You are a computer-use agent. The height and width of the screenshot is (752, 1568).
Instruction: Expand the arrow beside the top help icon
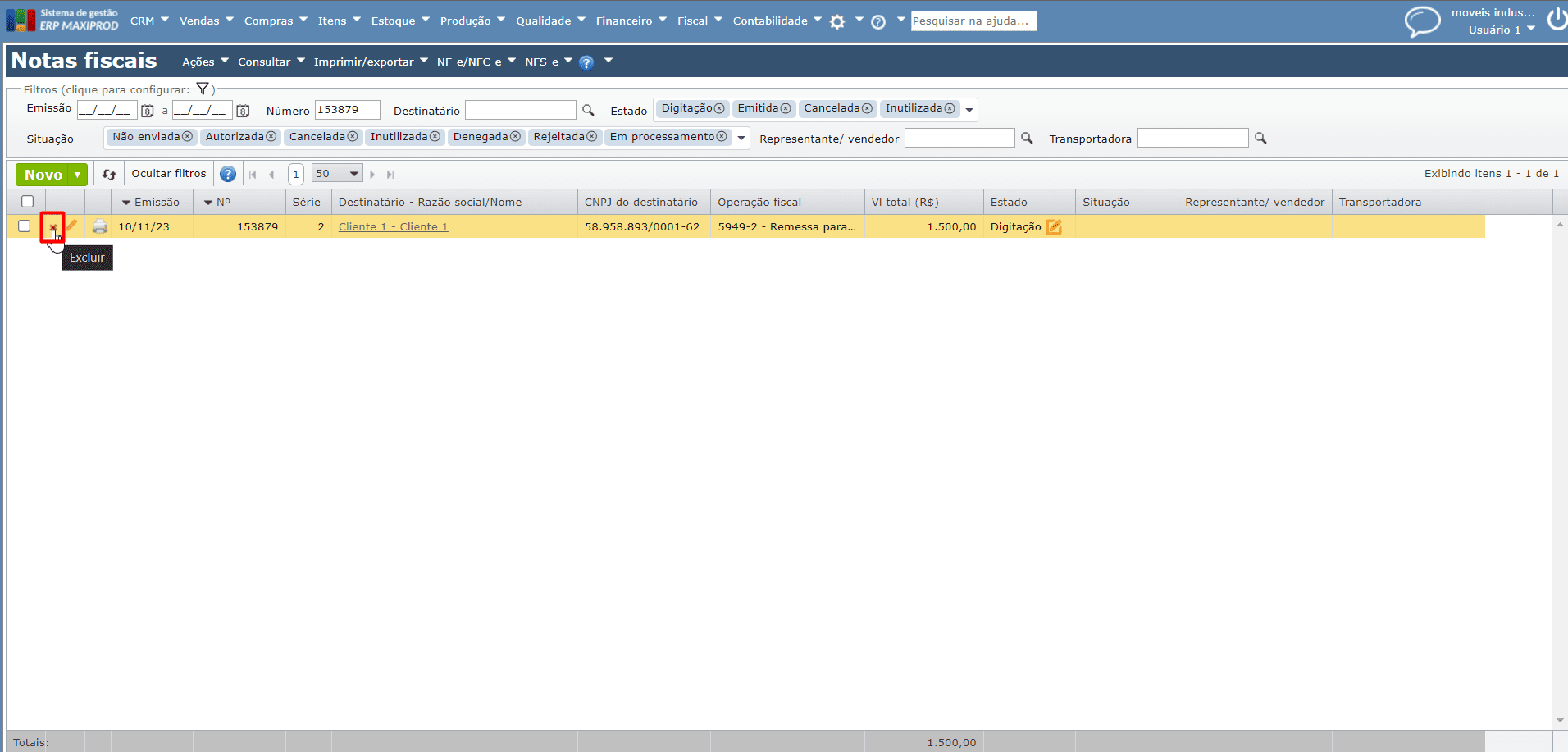[900, 20]
